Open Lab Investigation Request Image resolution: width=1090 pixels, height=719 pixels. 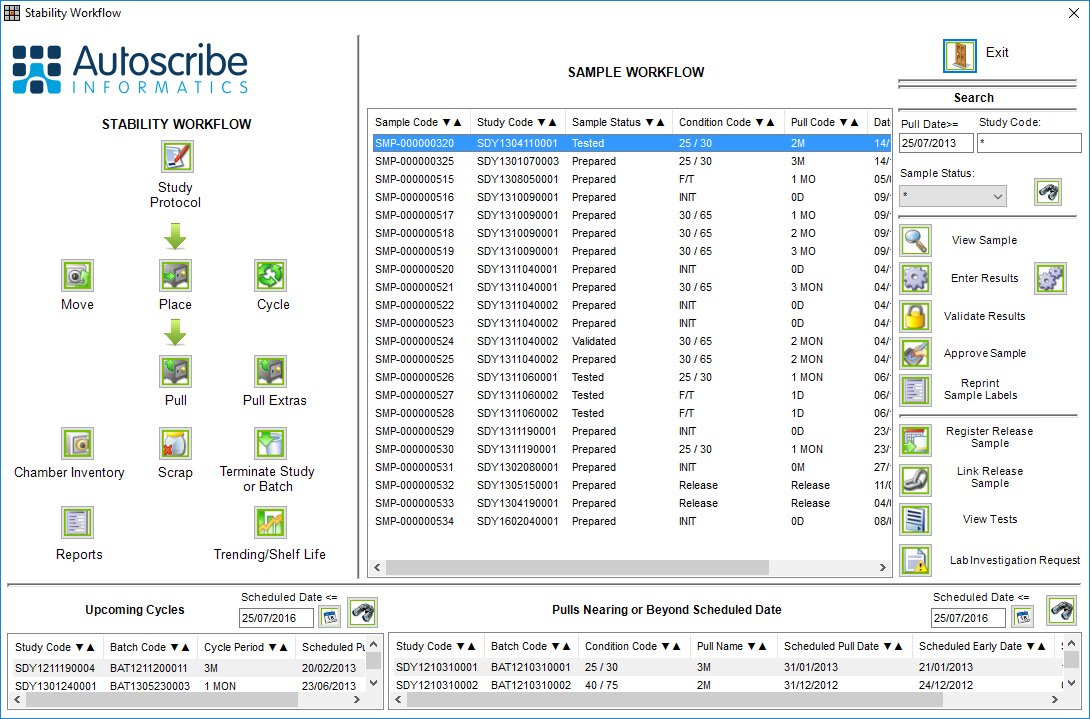point(915,560)
